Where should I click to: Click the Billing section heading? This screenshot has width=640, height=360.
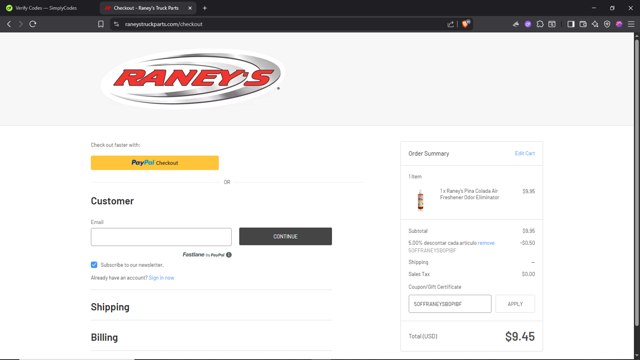pyautogui.click(x=104, y=338)
